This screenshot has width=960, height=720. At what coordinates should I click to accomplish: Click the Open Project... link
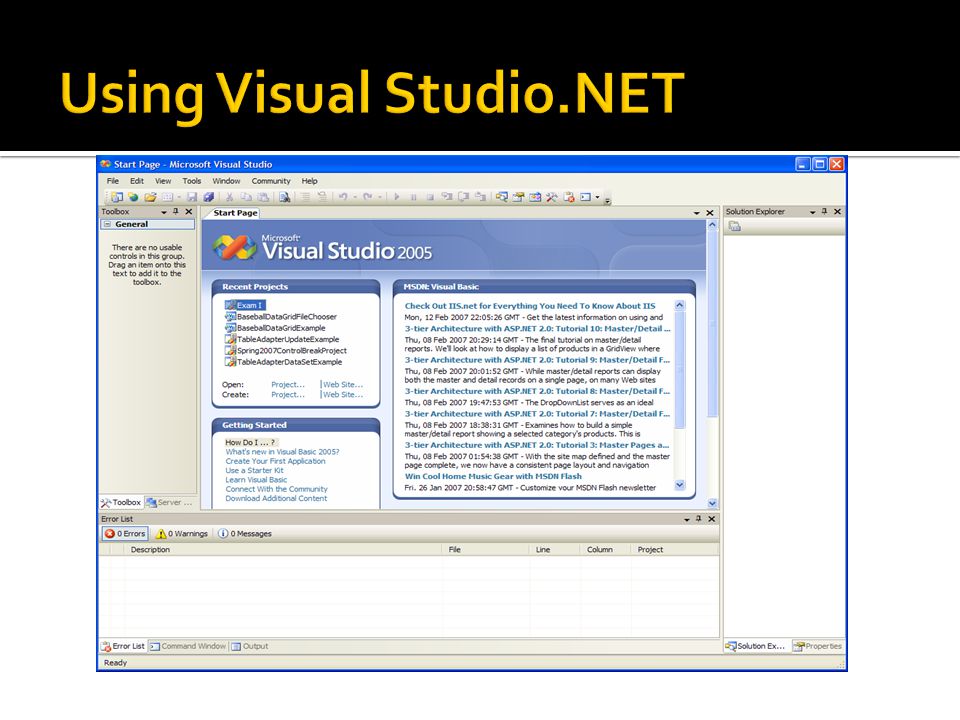(288, 384)
